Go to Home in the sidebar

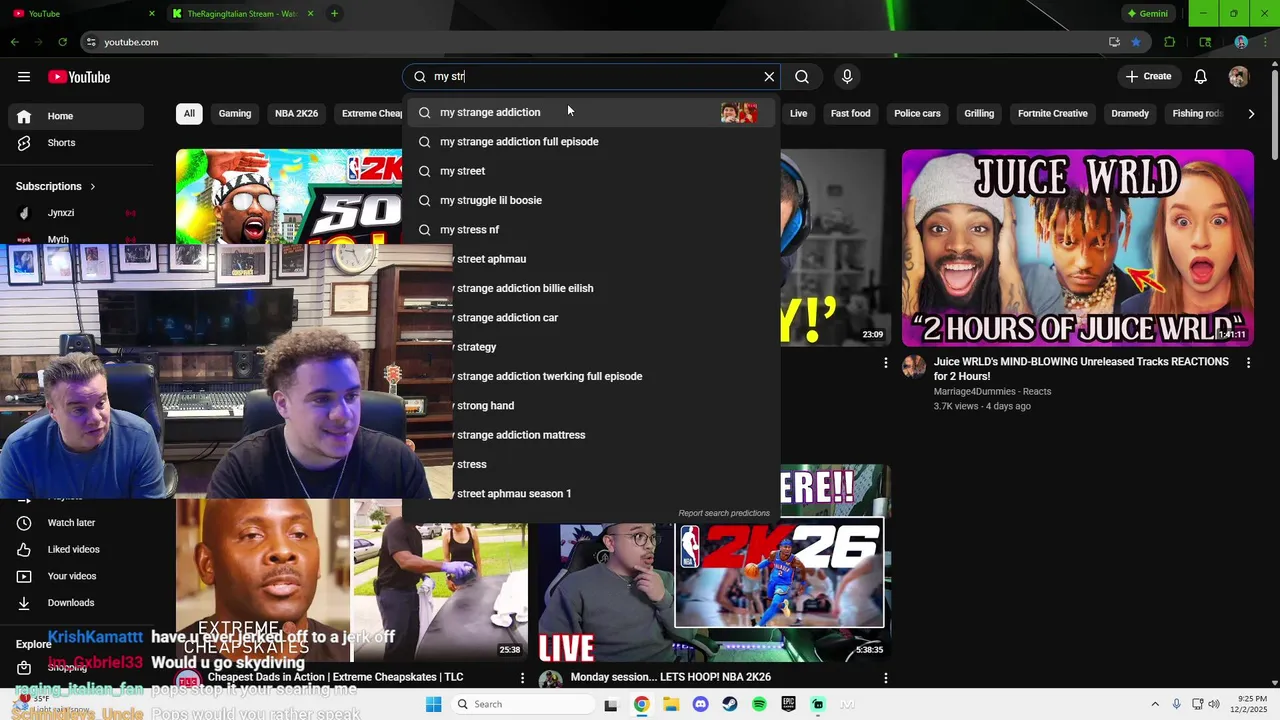[x=76, y=116]
